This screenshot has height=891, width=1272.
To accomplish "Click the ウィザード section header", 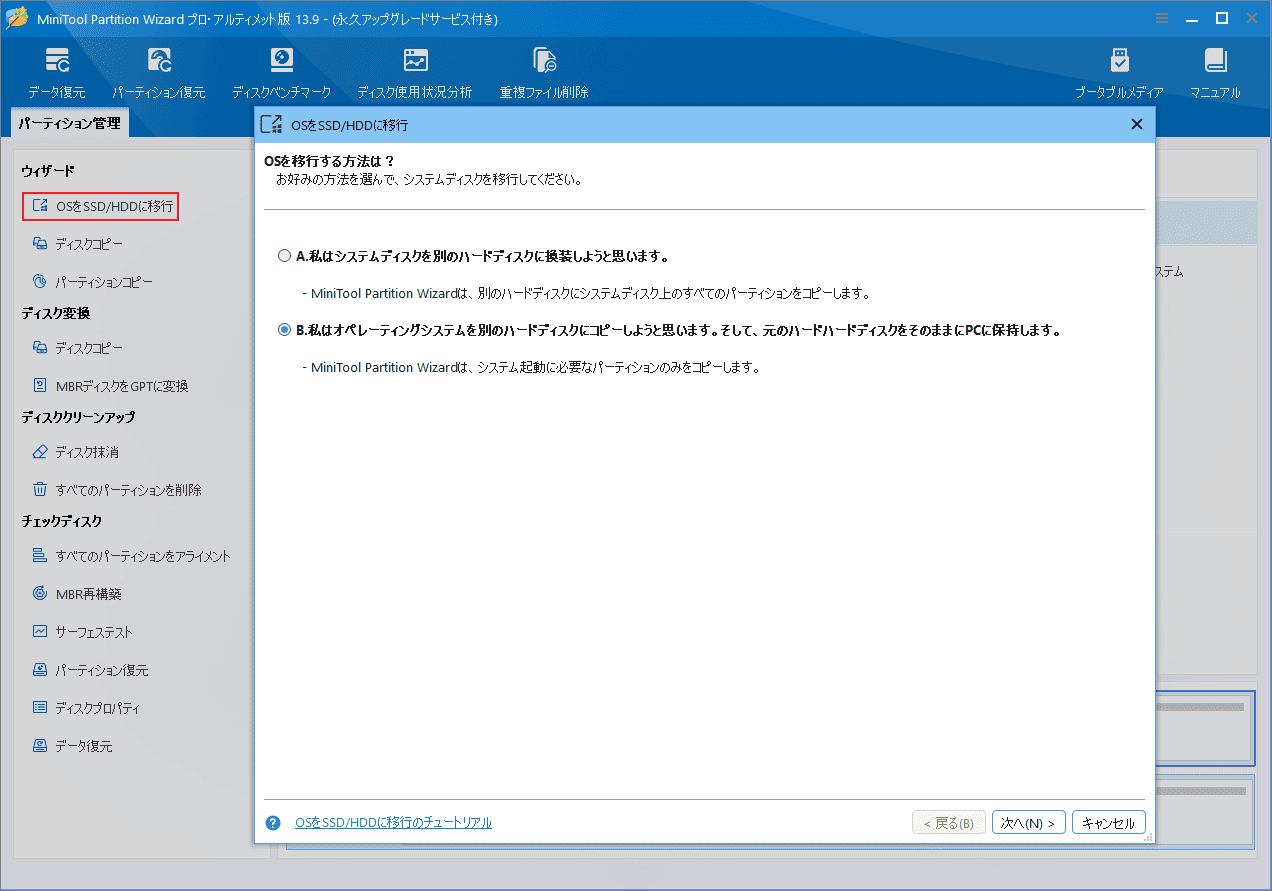I will coord(48,172).
